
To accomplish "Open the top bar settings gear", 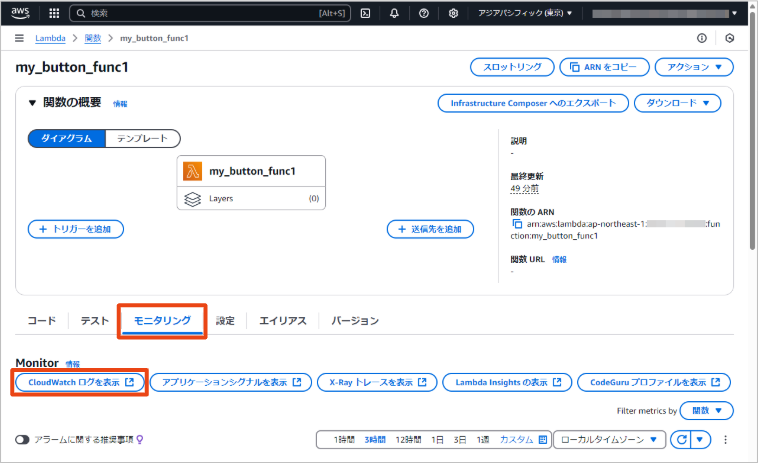I will point(453,13).
